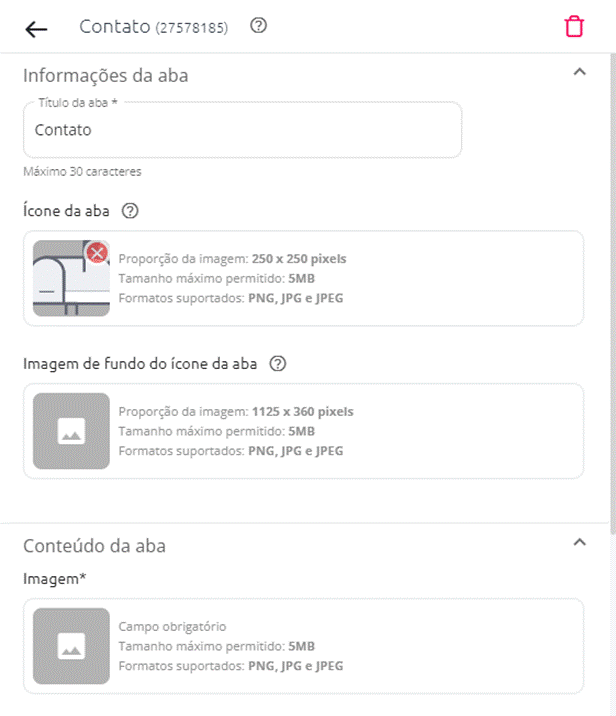Click the Informações da aba heading

pyautogui.click(x=105, y=76)
